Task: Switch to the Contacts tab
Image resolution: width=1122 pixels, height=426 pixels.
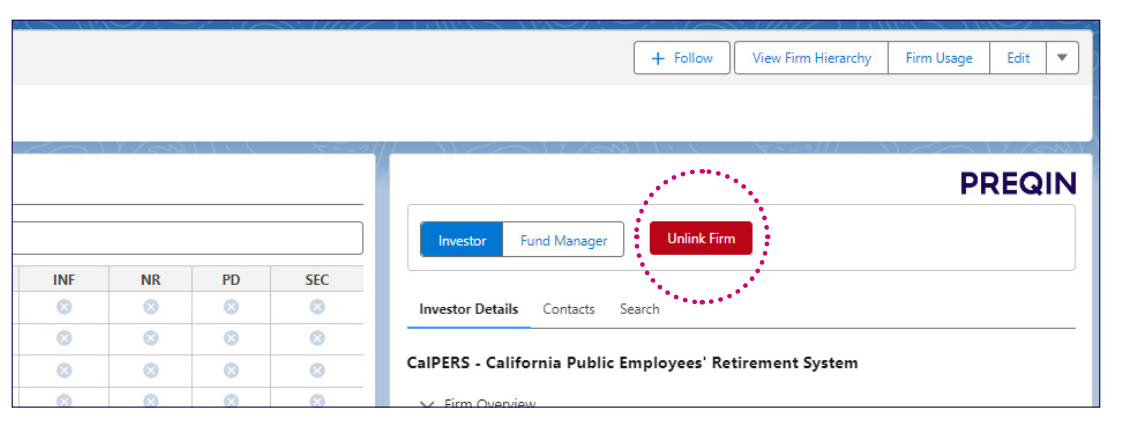Action: point(568,309)
